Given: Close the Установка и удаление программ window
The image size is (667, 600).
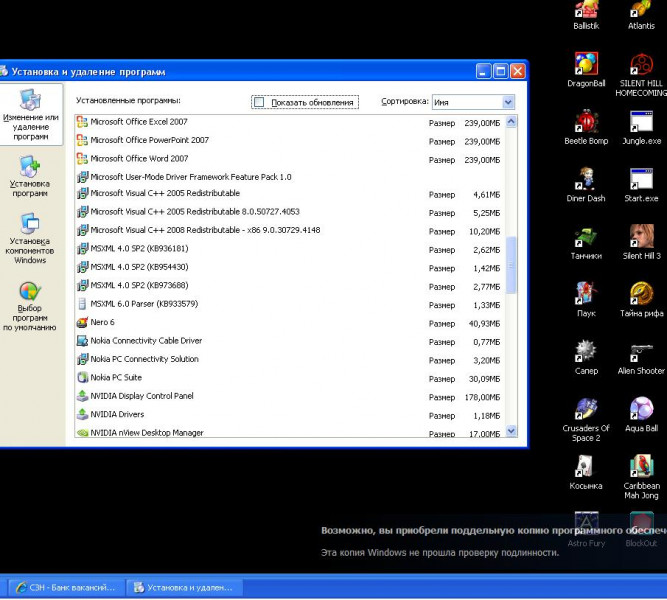Looking at the screenshot, I should (x=518, y=71).
